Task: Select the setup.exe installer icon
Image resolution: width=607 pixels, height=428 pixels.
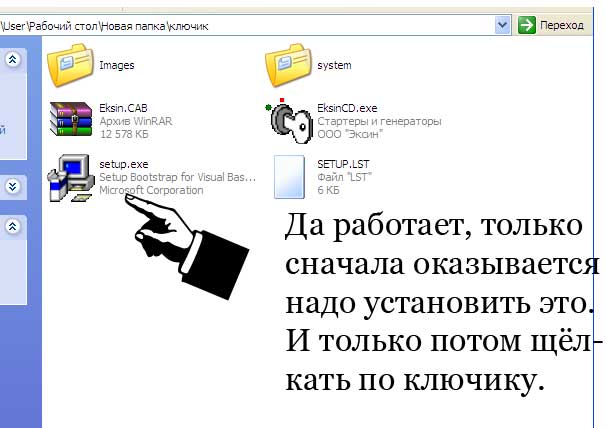Action: point(70,178)
